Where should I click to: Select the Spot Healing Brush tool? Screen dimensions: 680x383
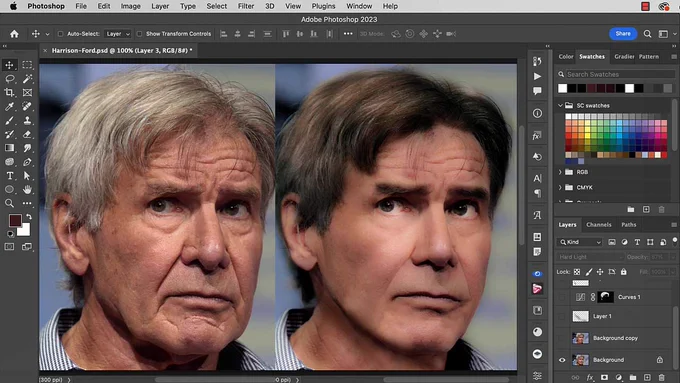point(27,106)
